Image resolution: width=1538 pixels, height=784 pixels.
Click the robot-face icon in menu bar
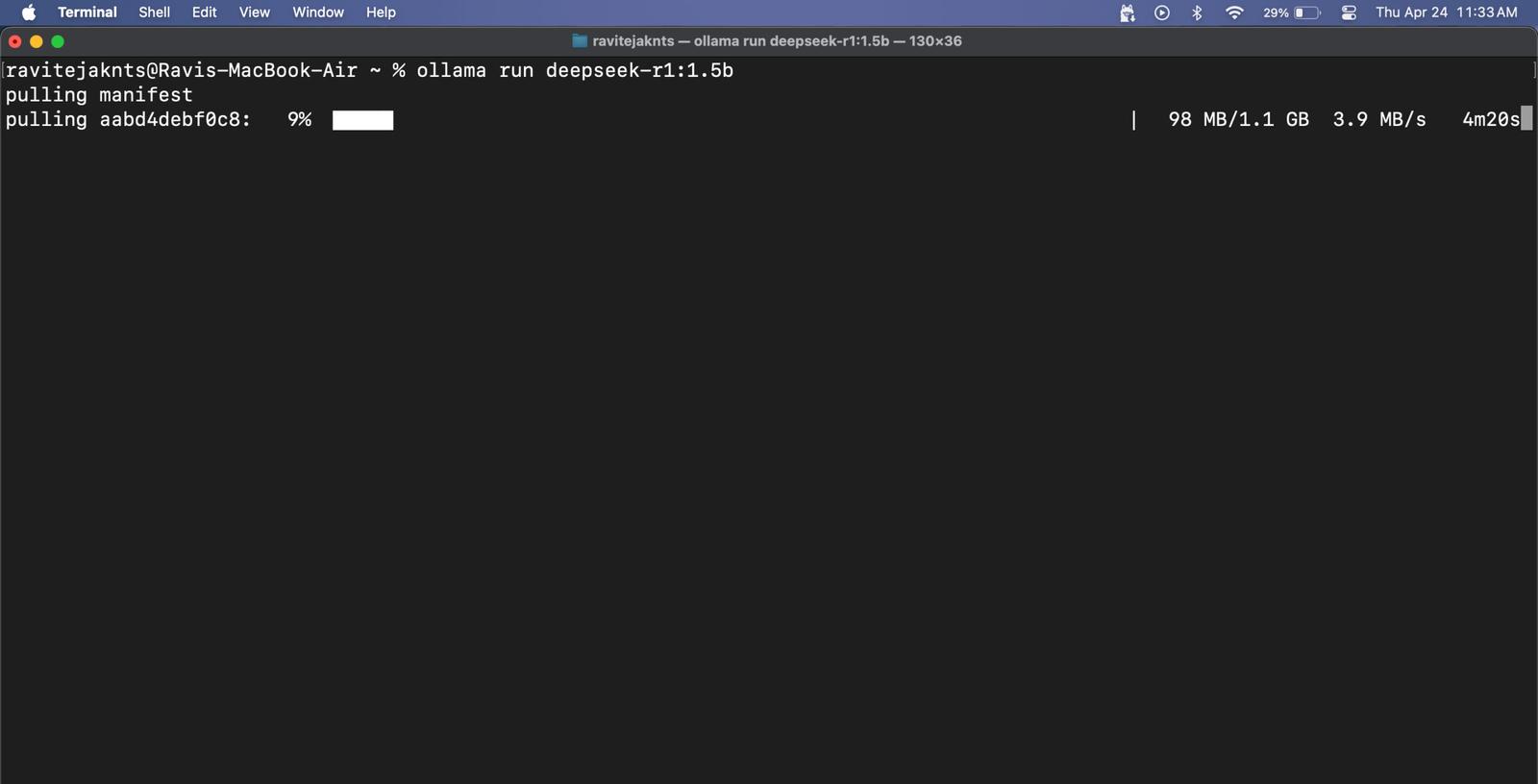1128,12
